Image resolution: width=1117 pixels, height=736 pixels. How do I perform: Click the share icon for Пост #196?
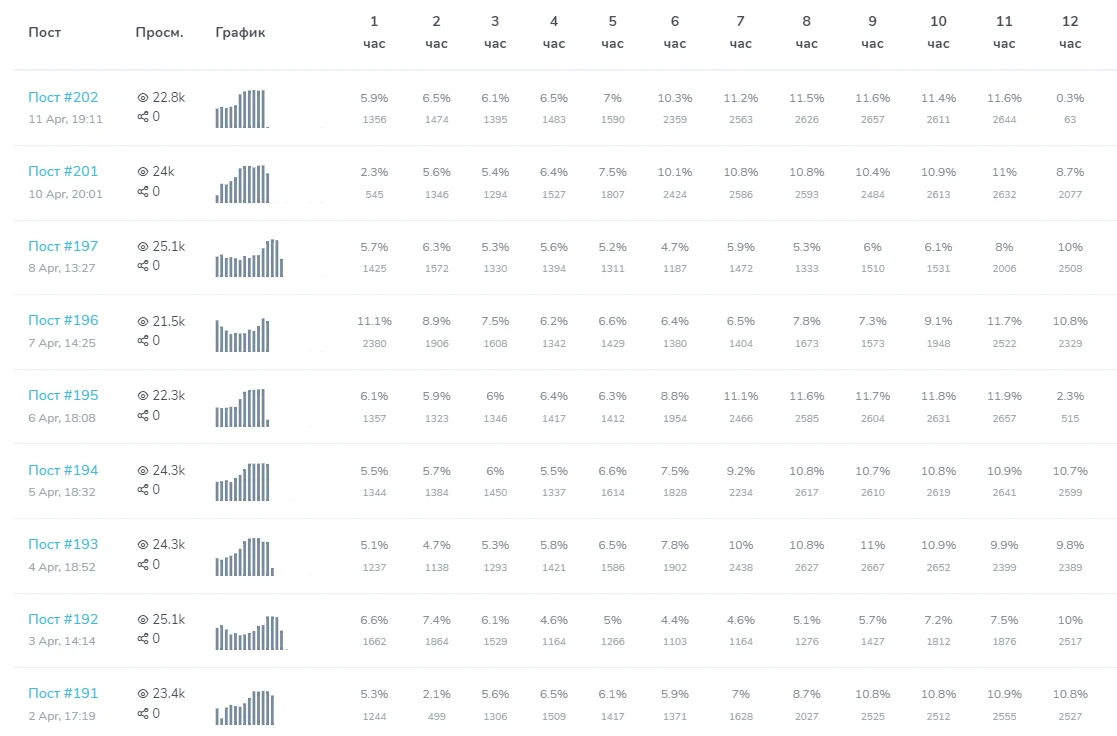point(142,341)
